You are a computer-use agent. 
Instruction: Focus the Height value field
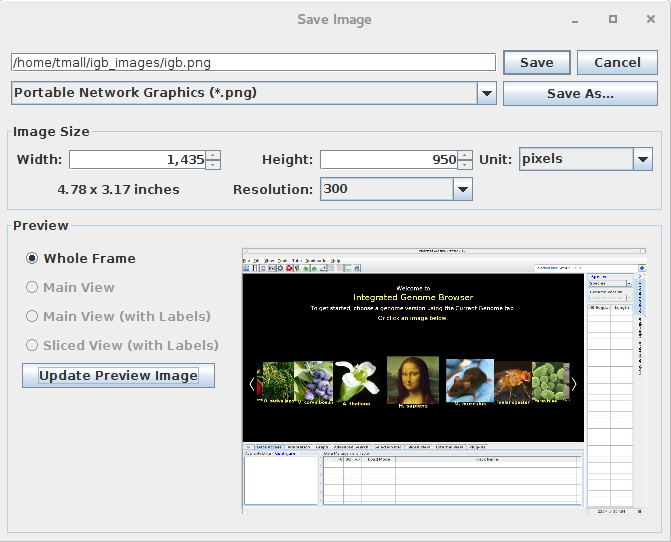coord(389,160)
